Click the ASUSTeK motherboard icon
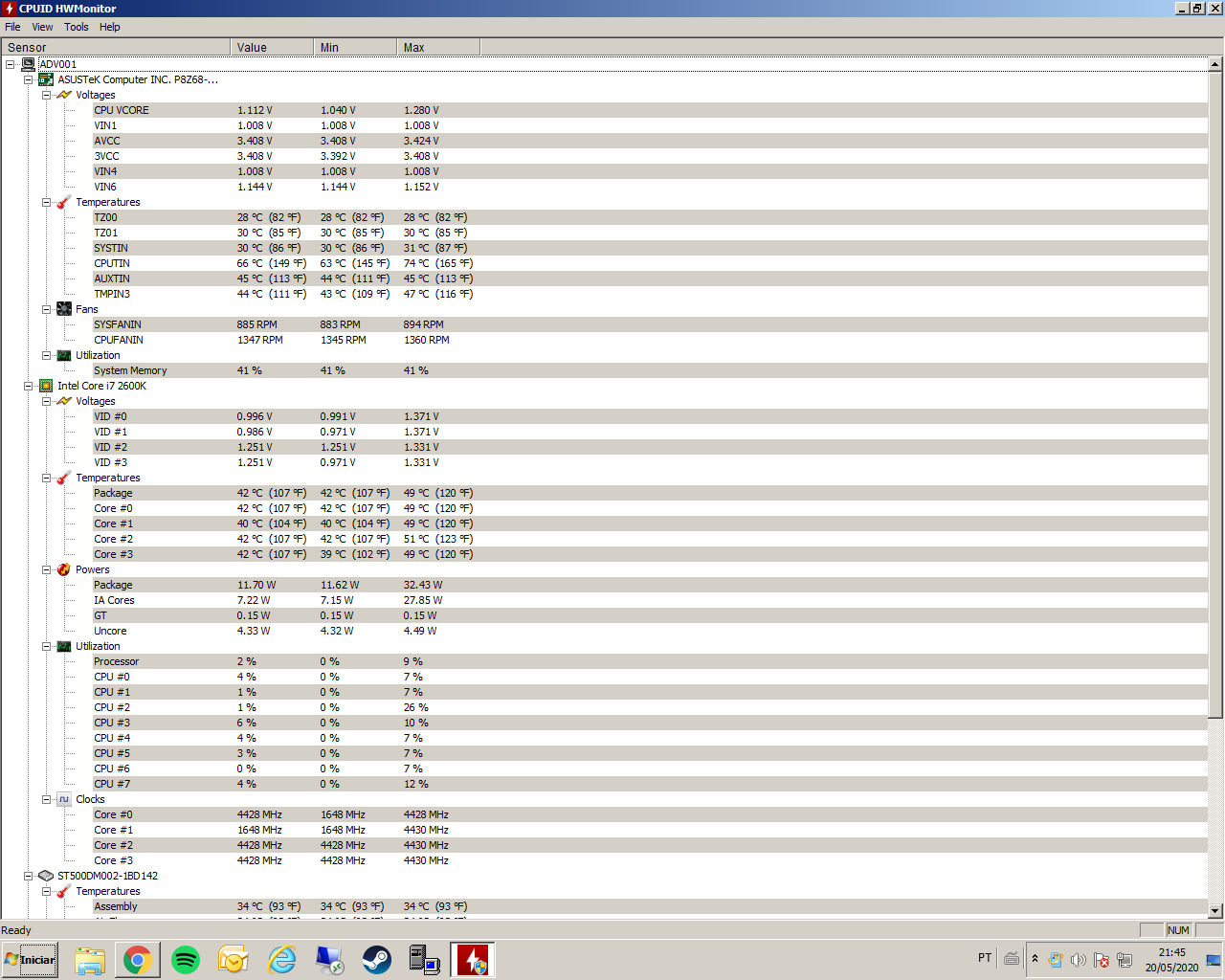This screenshot has width=1225, height=980. (46, 79)
